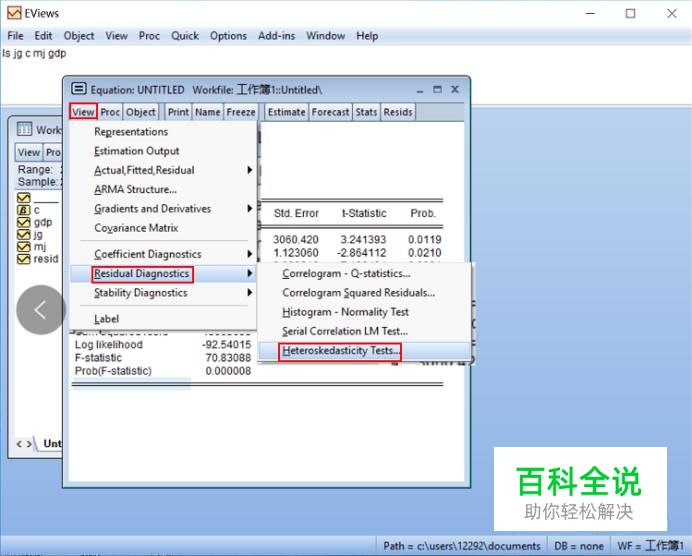Click the Prob. value 0.0210
This screenshot has width=692, height=556.
pyautogui.click(x=424, y=253)
